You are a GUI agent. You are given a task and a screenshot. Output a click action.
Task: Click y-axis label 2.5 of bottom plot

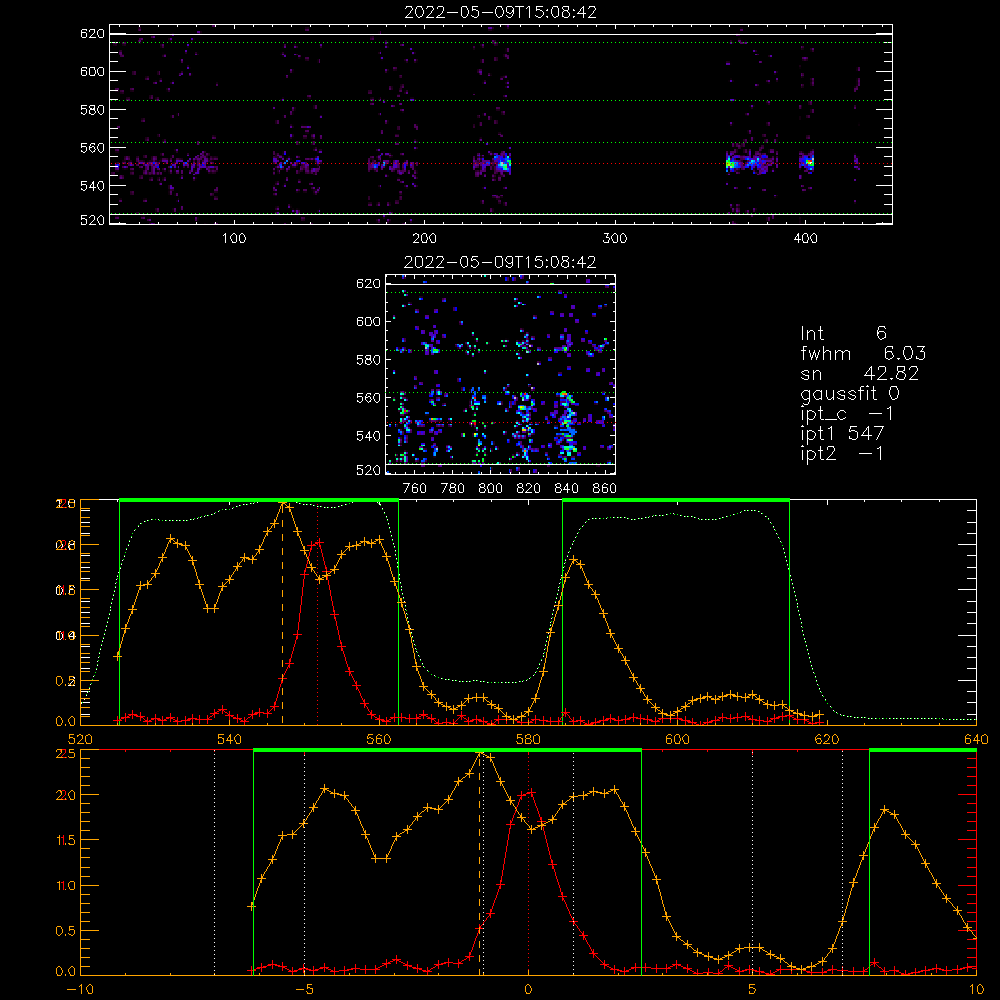(x=66, y=753)
